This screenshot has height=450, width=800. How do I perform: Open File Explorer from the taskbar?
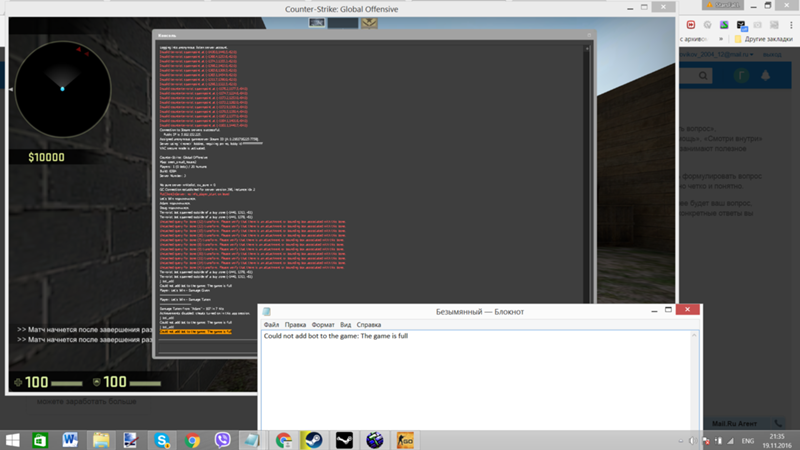[101, 440]
